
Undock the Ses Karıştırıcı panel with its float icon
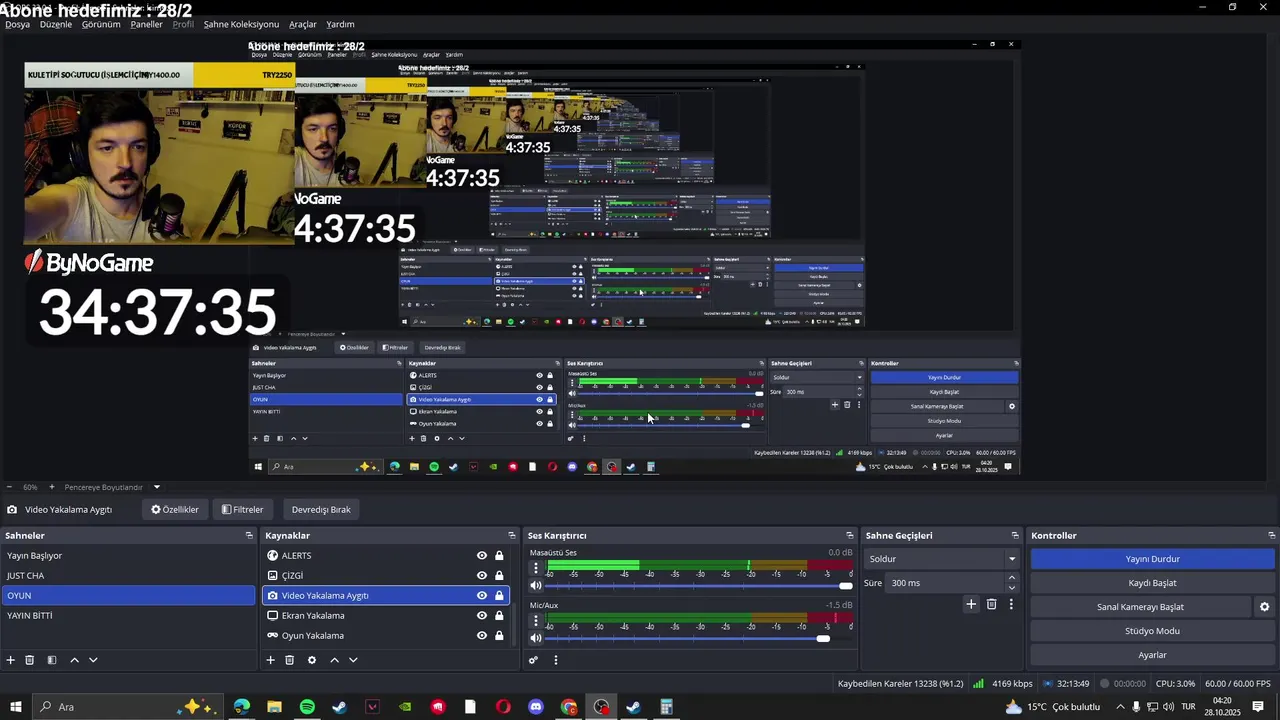850,536
